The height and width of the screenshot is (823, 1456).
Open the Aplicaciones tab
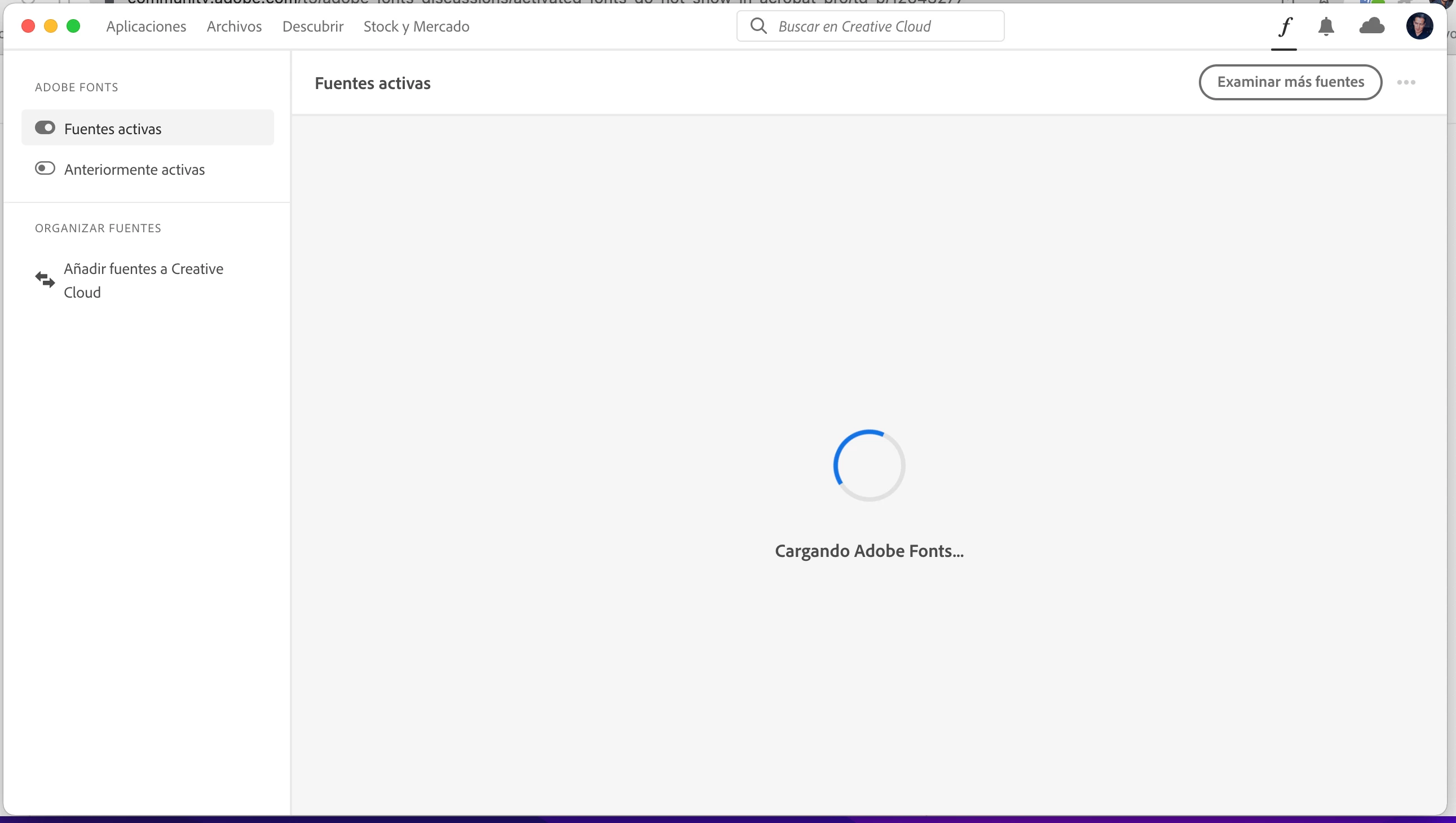pyautogui.click(x=146, y=26)
